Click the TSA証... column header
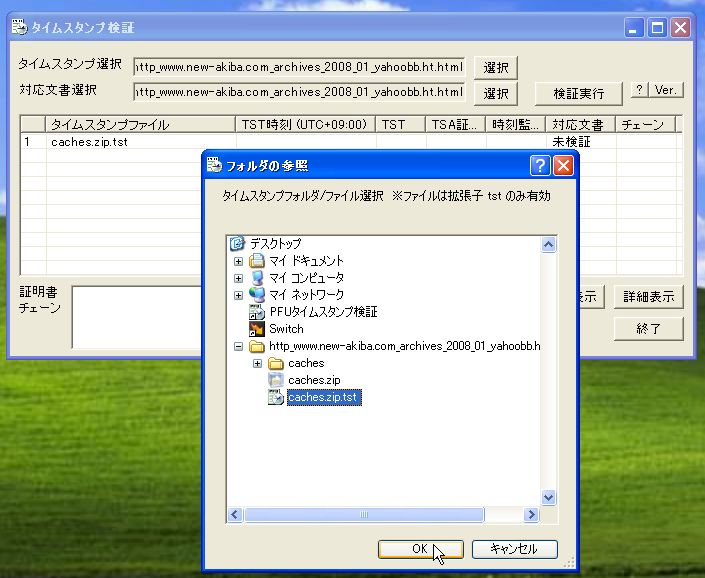This screenshot has height=578, width=705. (x=455, y=124)
